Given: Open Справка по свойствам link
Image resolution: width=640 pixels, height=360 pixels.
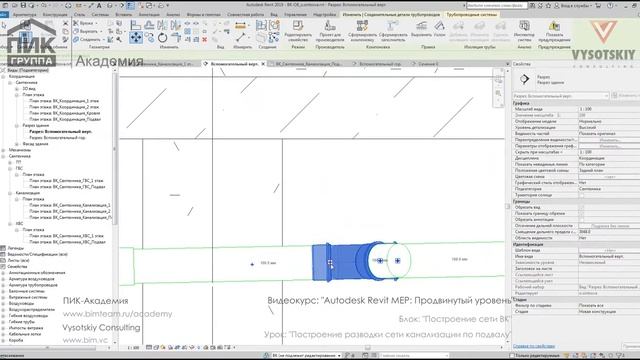Looking at the screenshot, I should pyautogui.click(x=533, y=346).
